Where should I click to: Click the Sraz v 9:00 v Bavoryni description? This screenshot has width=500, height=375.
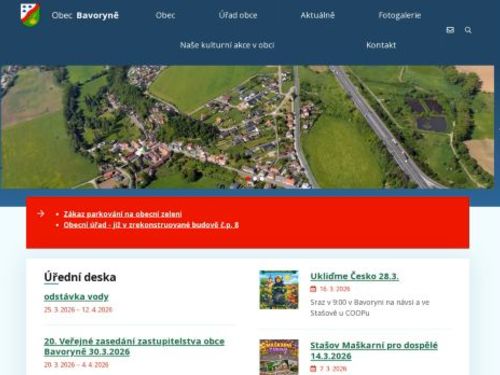[370, 308]
